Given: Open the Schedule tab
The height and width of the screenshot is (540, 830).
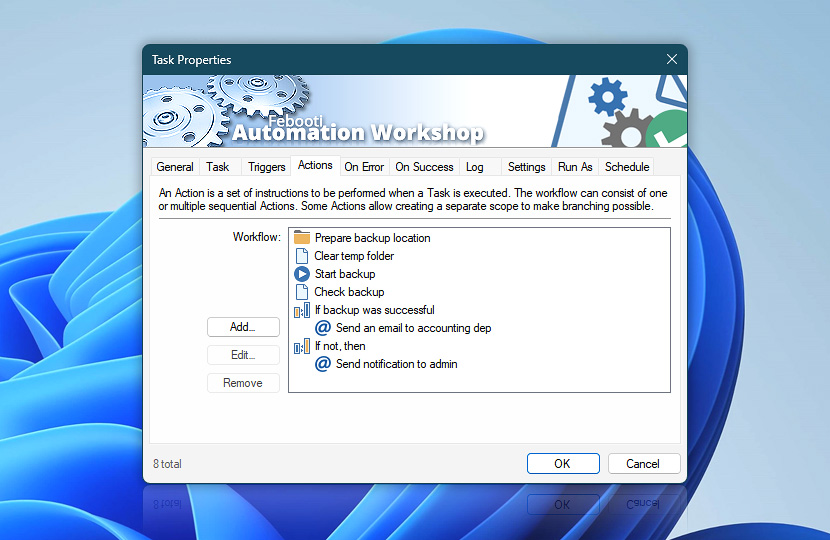Looking at the screenshot, I should pyautogui.click(x=627, y=167).
